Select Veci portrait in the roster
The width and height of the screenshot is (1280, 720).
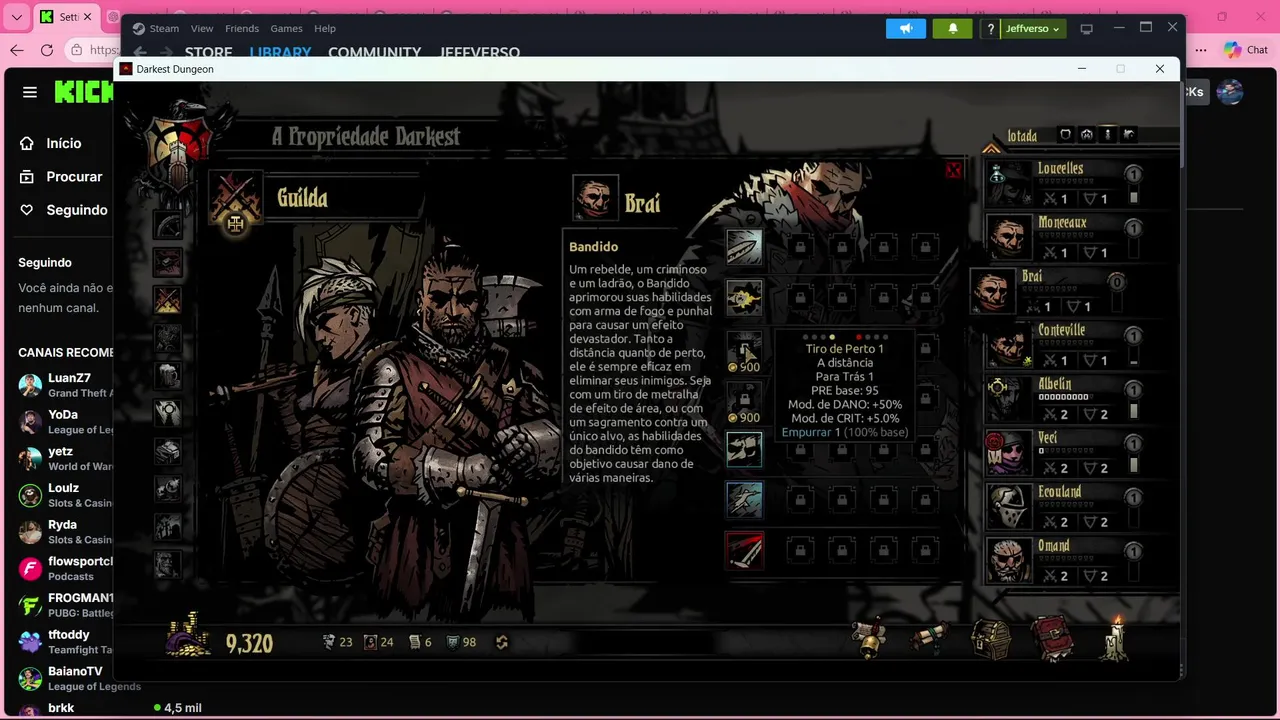pos(1010,454)
